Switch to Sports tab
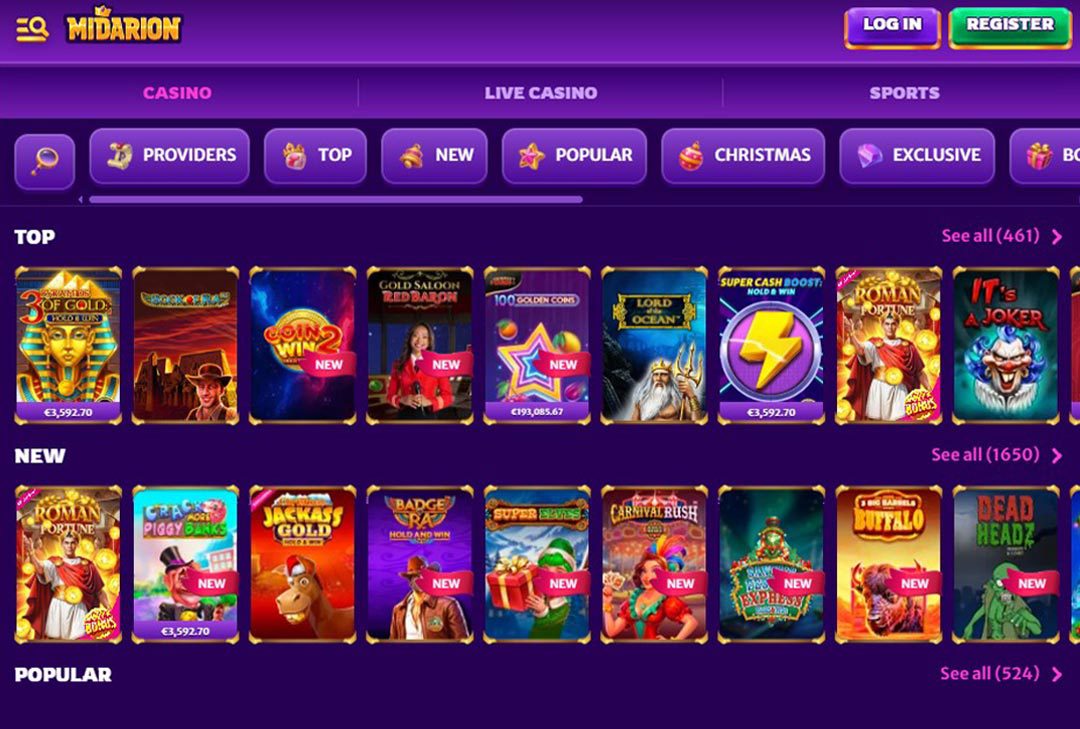 904,93
